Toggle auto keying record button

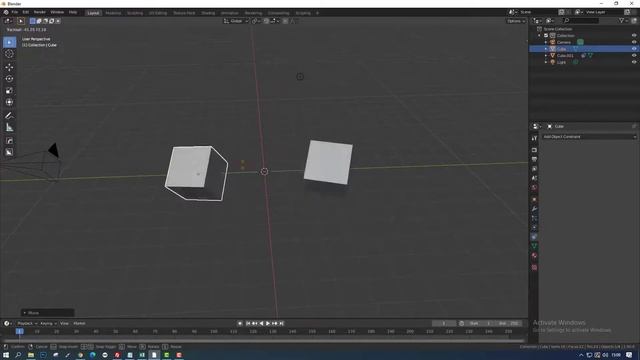[x=240, y=323]
